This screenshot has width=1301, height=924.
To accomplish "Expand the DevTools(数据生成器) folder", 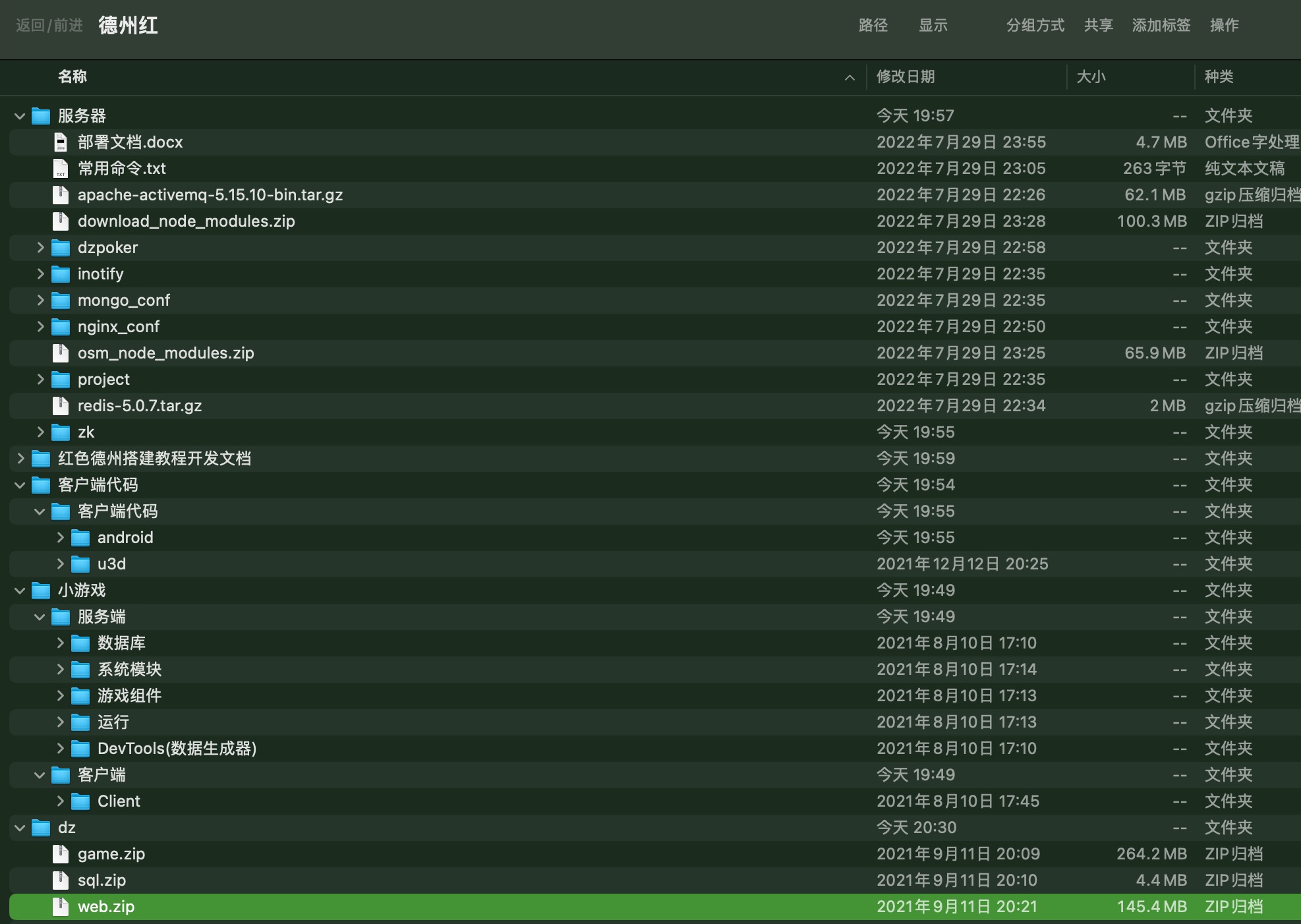I will pyautogui.click(x=60, y=749).
